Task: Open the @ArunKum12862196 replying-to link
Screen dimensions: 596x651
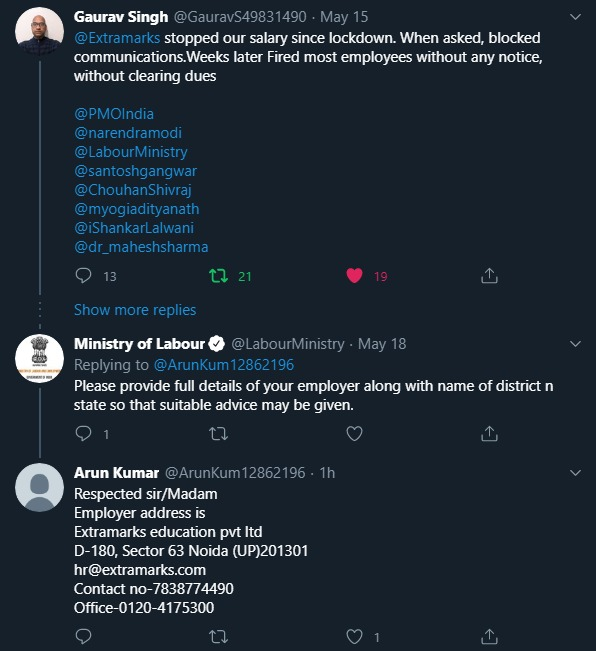Action: (x=224, y=365)
